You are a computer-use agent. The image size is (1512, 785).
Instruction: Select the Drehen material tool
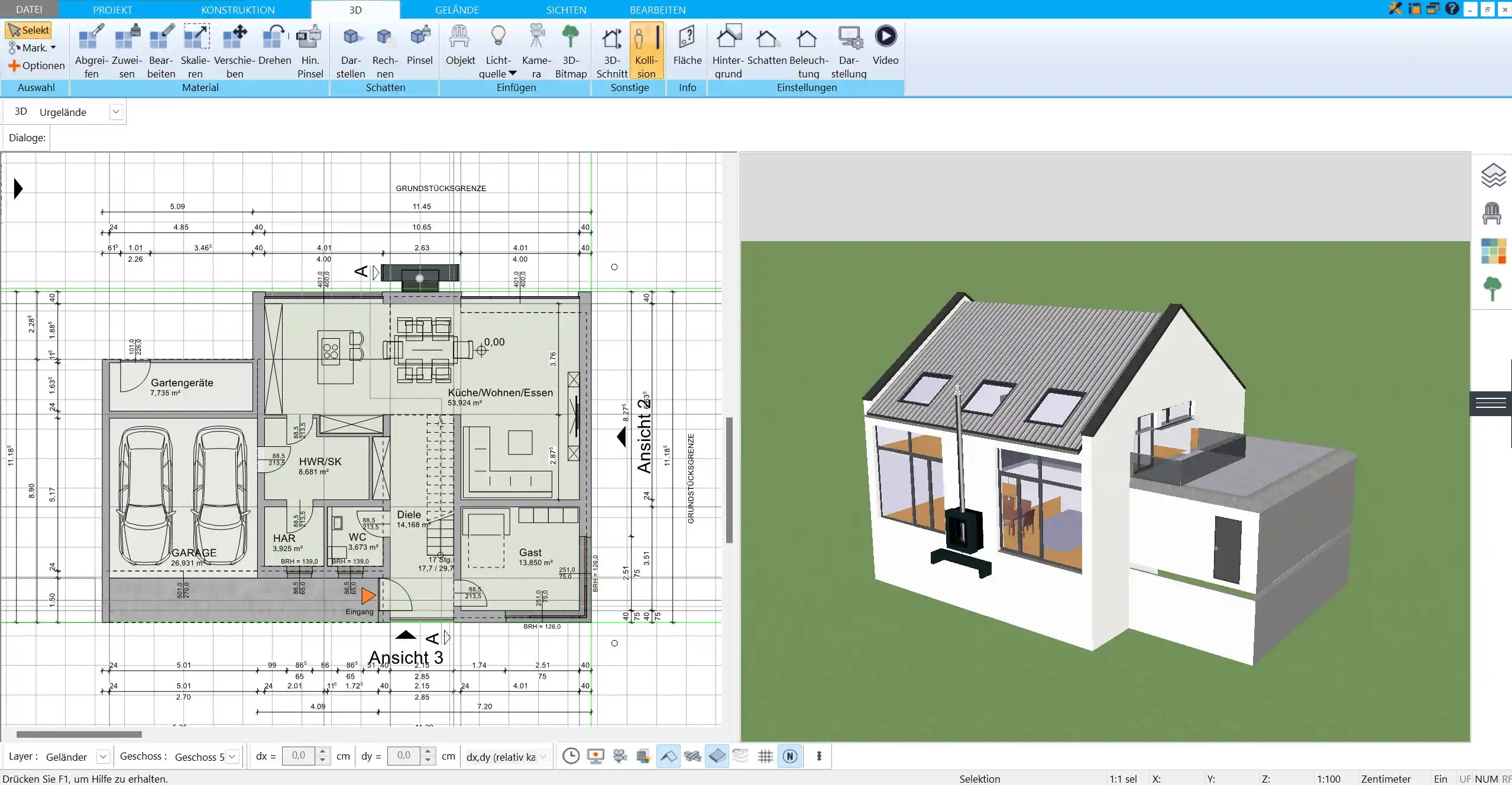coord(274,45)
